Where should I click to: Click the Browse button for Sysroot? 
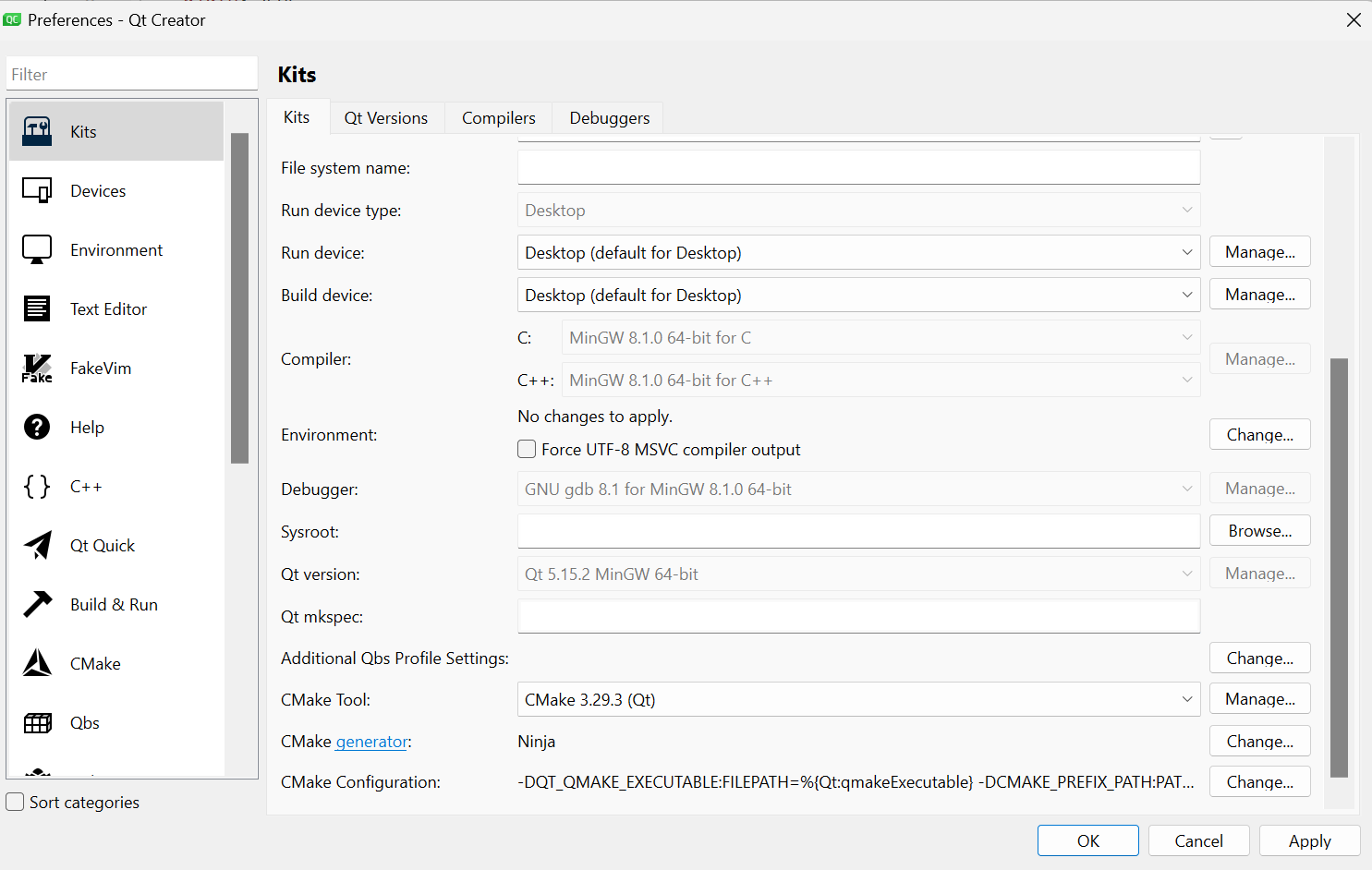[x=1259, y=531]
